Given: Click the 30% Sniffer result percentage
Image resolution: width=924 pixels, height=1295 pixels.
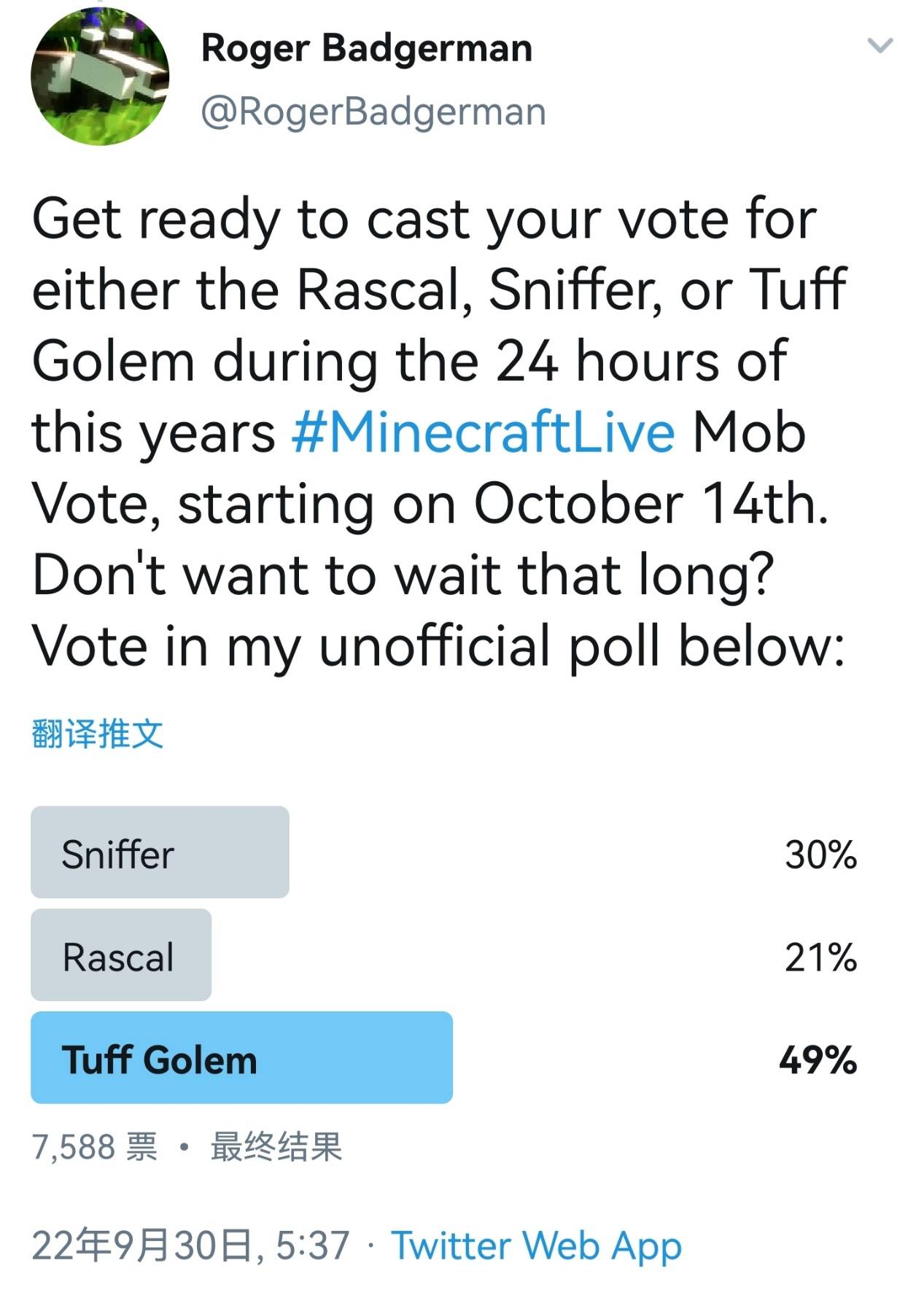Looking at the screenshot, I should pos(820,854).
